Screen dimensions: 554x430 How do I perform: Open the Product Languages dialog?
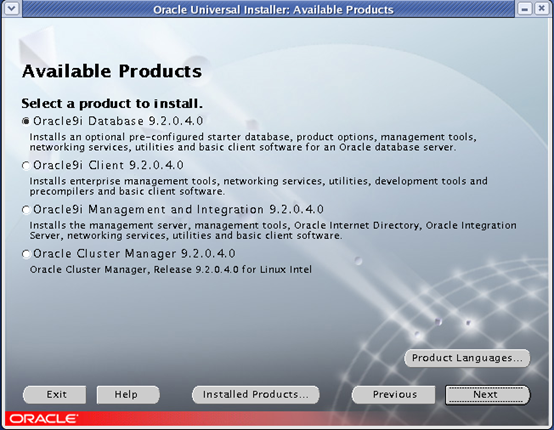point(467,358)
